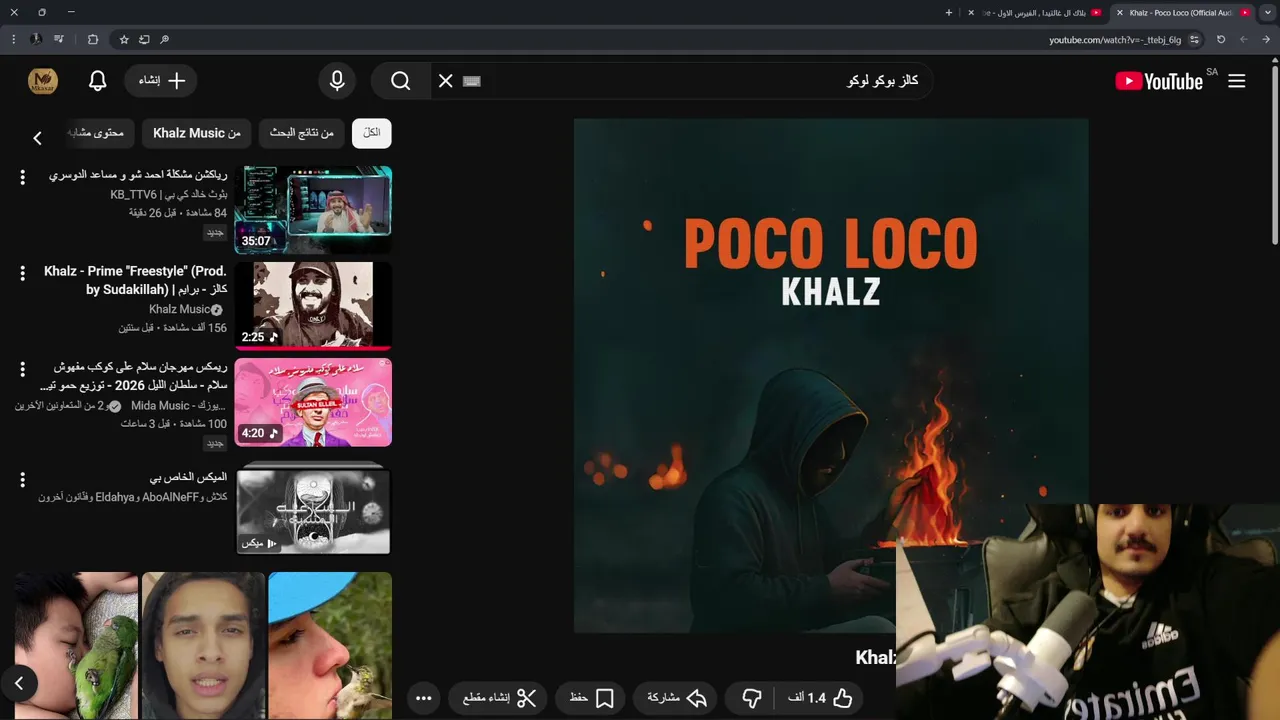
Task: Start voice search with microphone
Action: point(337,81)
